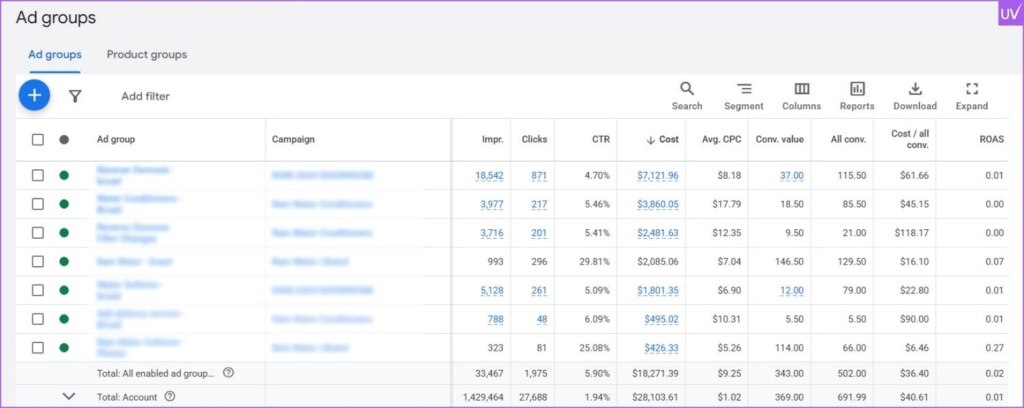Open the 18,542 impressions link
Viewport: 1024px width, 408px height.
489,175
